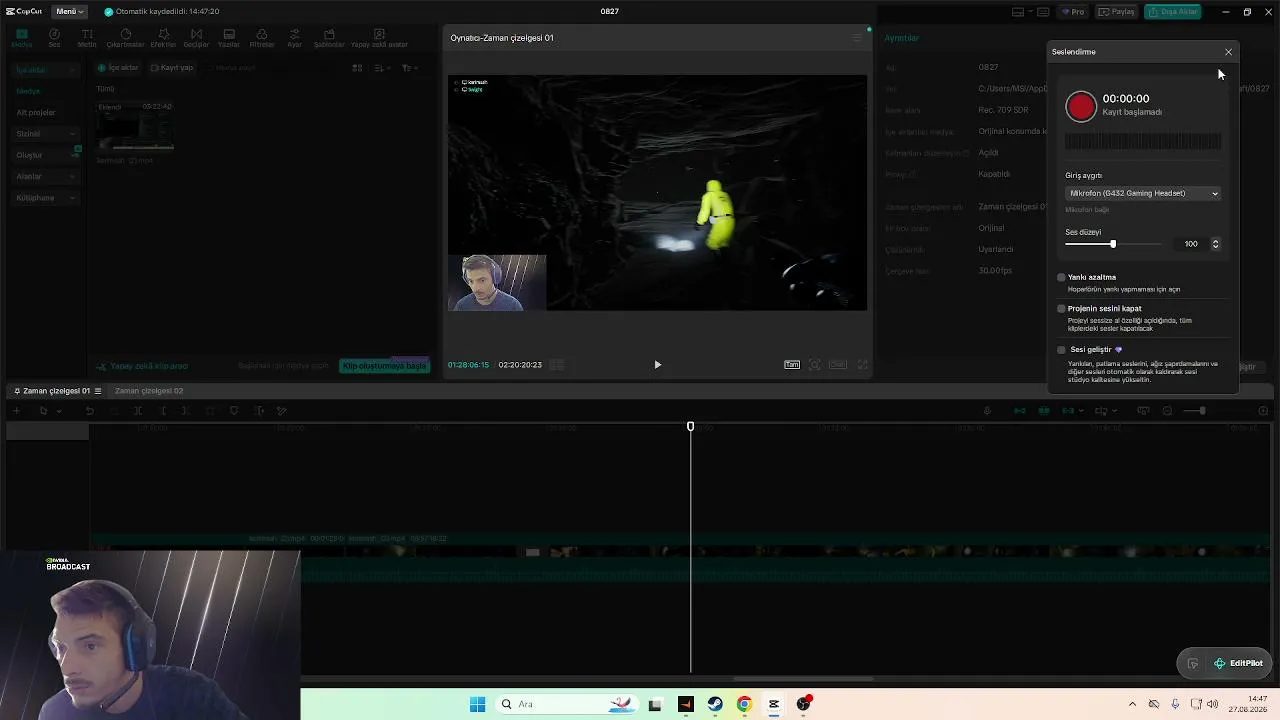Show hidden icons in the system tray
1280x720 pixels.
point(1132,704)
